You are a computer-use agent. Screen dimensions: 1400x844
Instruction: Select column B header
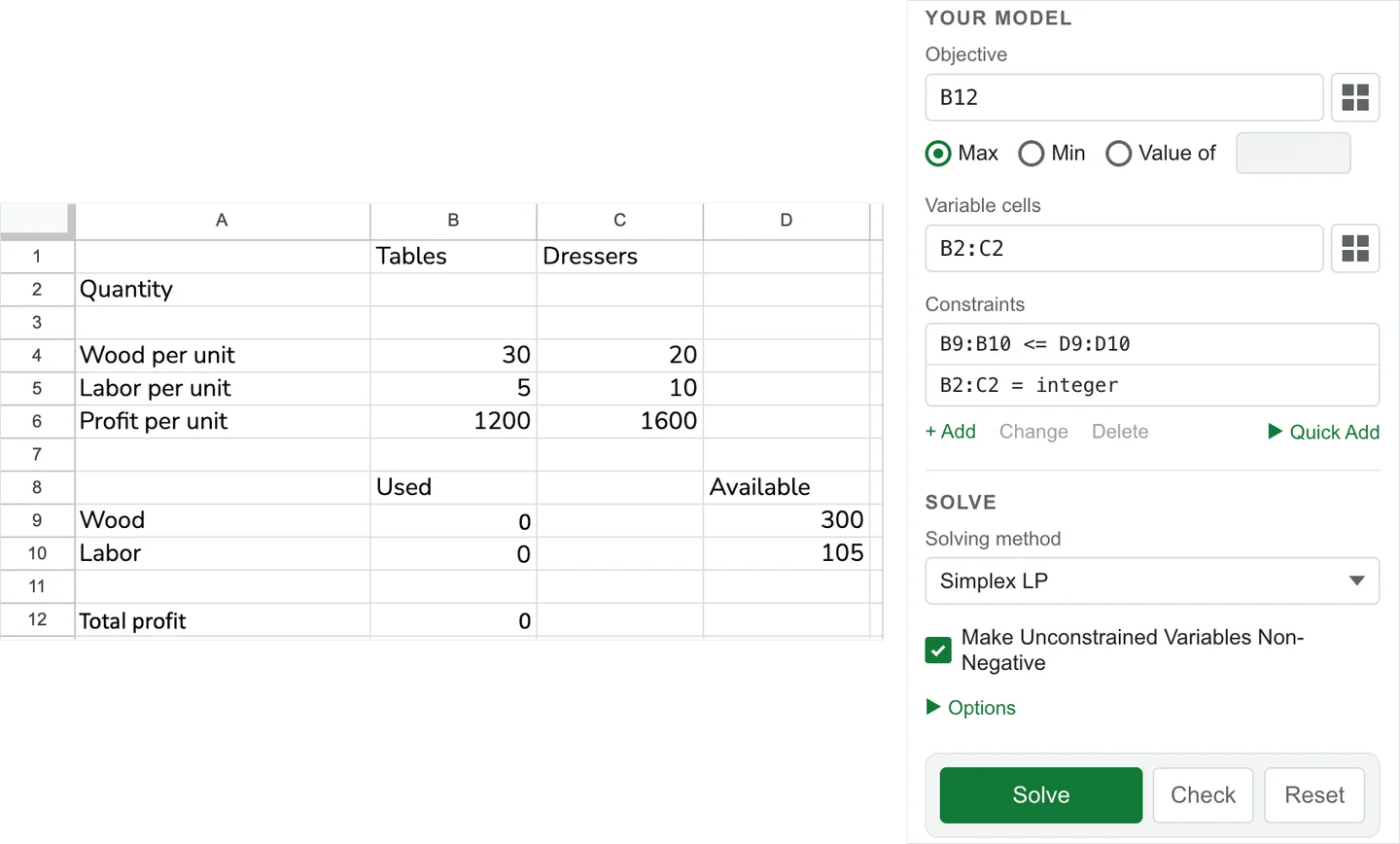coord(453,221)
